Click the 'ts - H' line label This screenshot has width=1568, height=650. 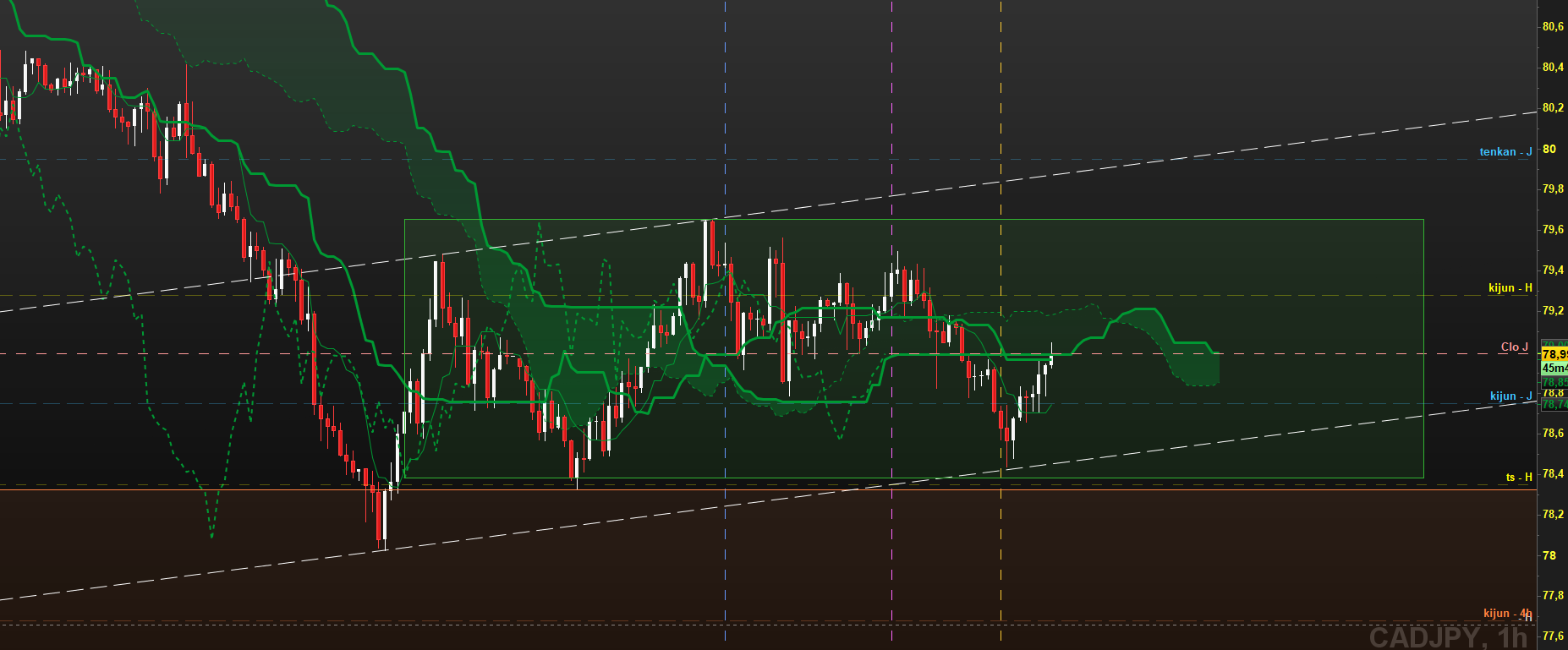click(x=1519, y=478)
